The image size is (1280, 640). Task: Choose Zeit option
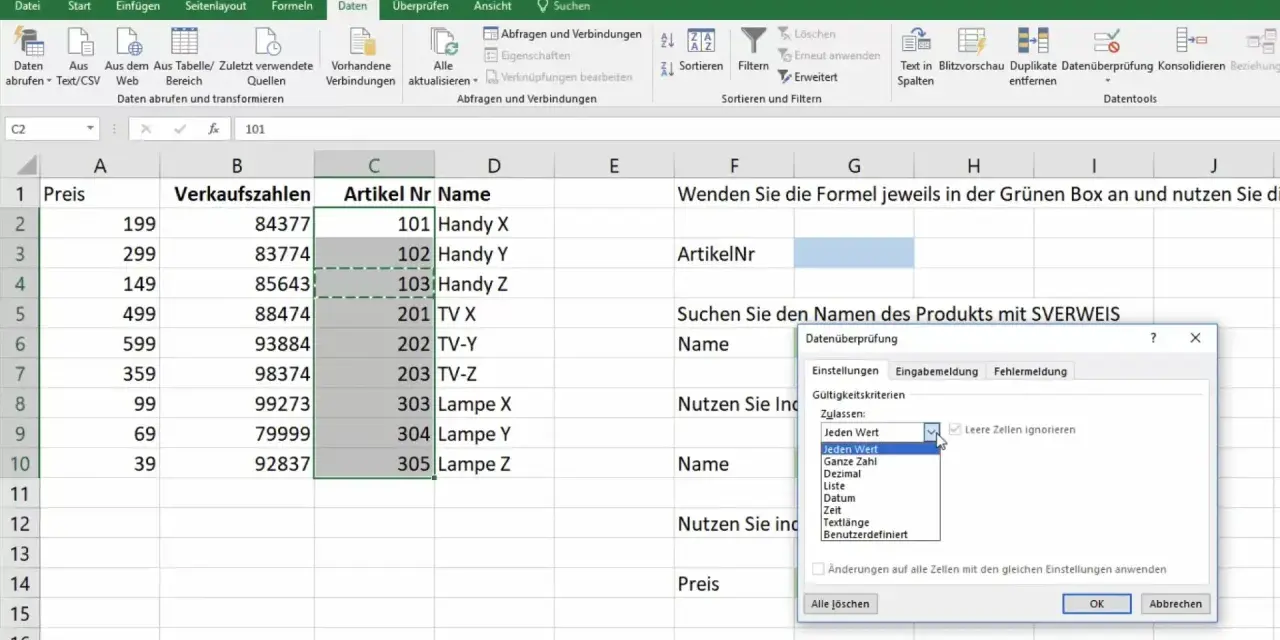pyautogui.click(x=880, y=510)
